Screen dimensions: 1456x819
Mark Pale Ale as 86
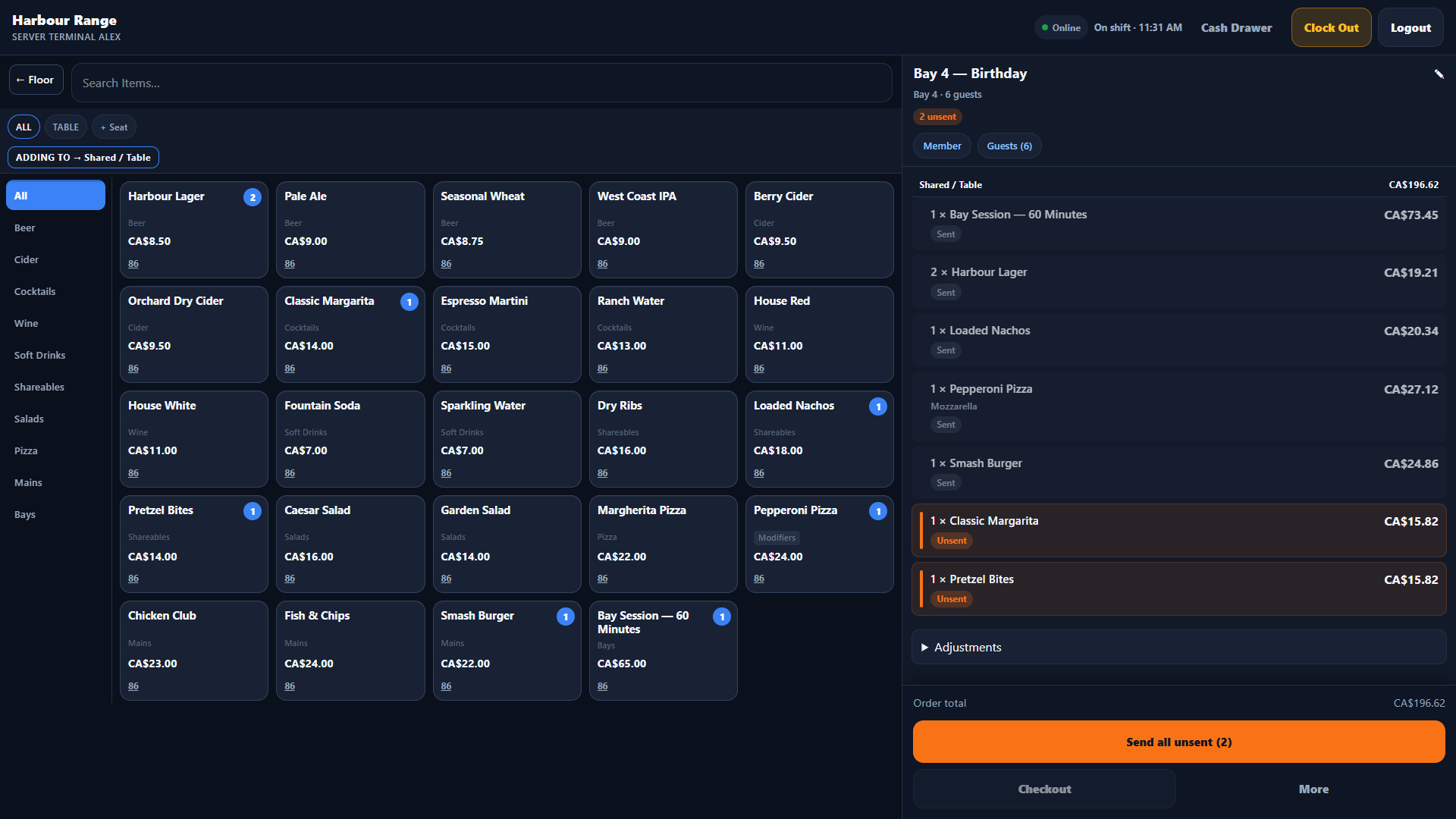[x=290, y=264]
